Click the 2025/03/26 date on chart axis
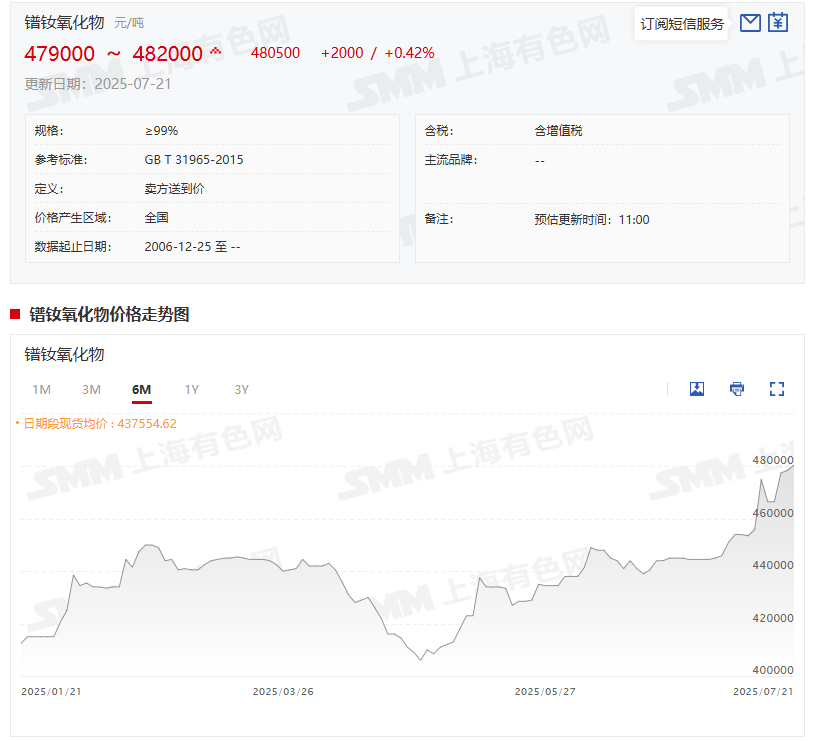The width and height of the screenshot is (814, 741). point(282,691)
